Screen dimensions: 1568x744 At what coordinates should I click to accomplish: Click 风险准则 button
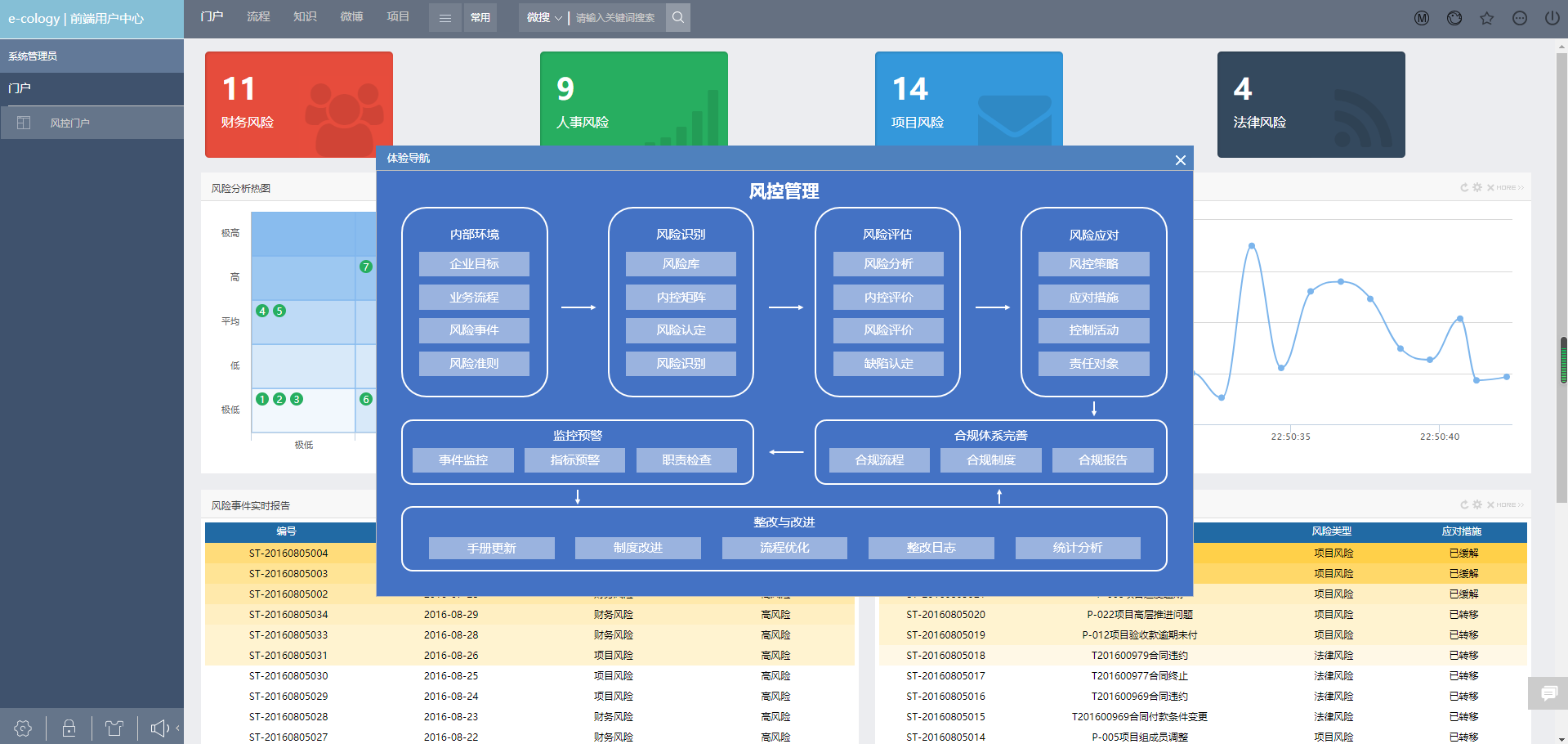tap(474, 364)
